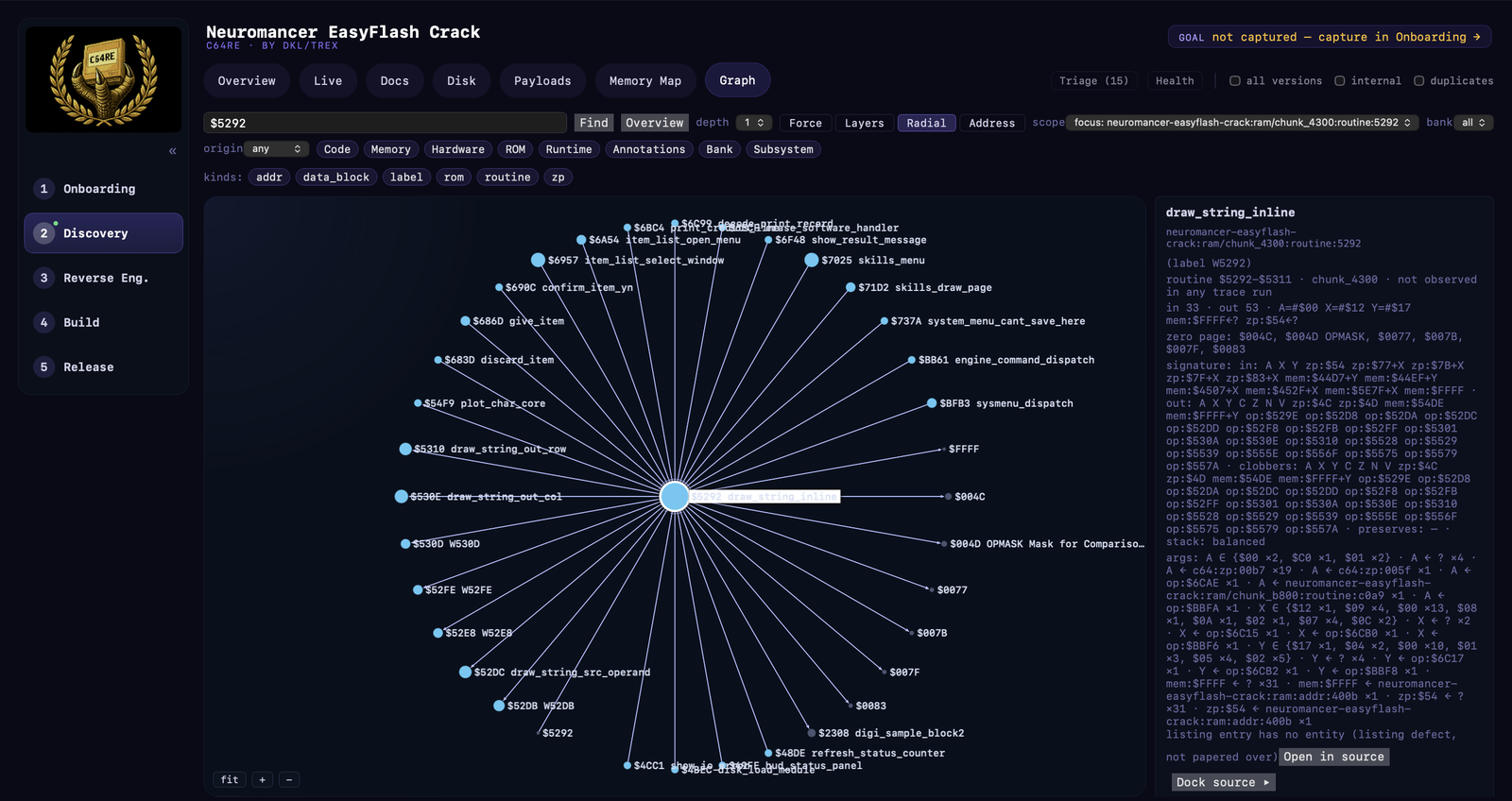The width and height of the screenshot is (1512, 801).
Task: Expand Dock source panel
Action: (1223, 782)
